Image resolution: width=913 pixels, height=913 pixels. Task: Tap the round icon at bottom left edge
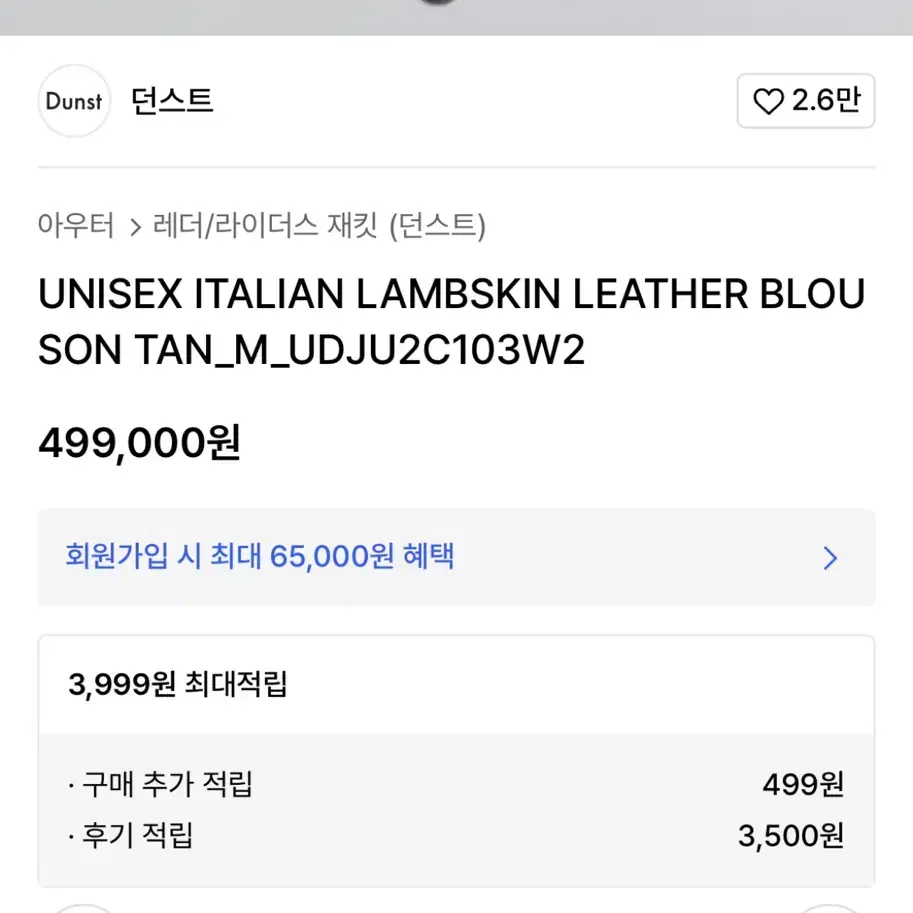(x=82, y=908)
